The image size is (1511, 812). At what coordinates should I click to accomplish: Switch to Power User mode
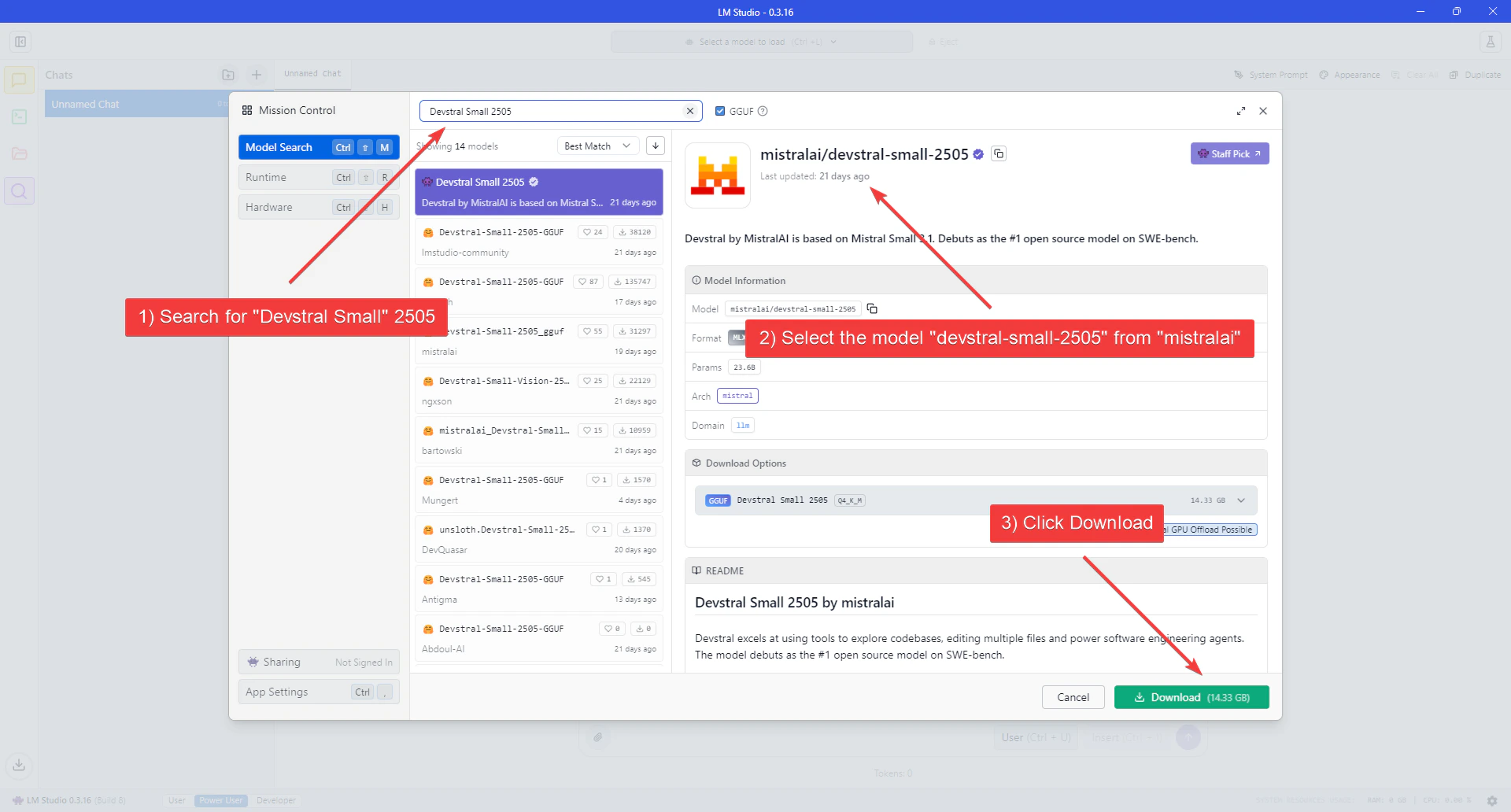pyautogui.click(x=221, y=800)
